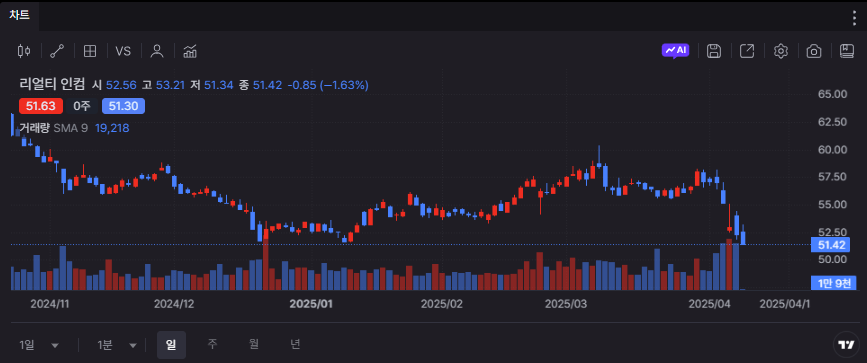867x363 pixels.
Task: Click the 60.00 price axis label
Action: (833, 149)
